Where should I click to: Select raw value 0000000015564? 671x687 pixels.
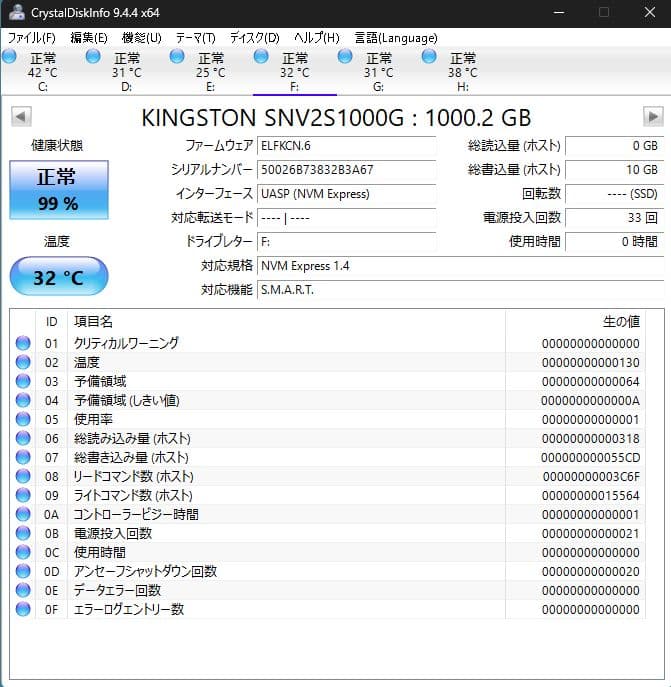coord(590,496)
